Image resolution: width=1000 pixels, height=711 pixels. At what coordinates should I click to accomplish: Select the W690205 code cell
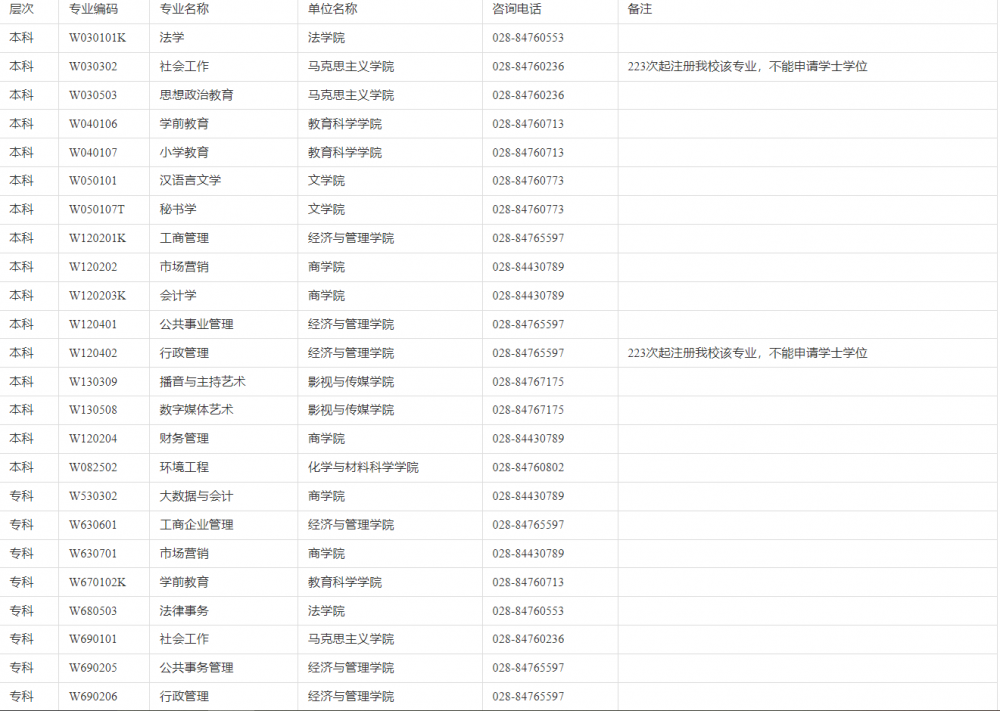93,668
